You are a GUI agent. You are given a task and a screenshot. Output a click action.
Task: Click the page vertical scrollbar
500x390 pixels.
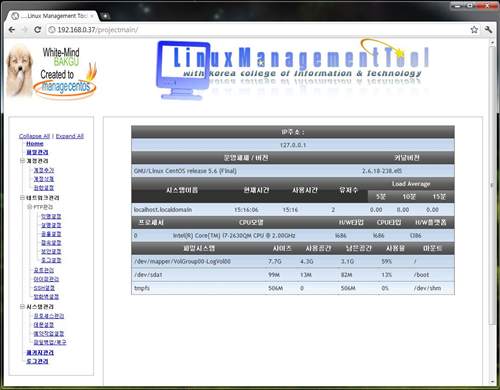point(492,185)
